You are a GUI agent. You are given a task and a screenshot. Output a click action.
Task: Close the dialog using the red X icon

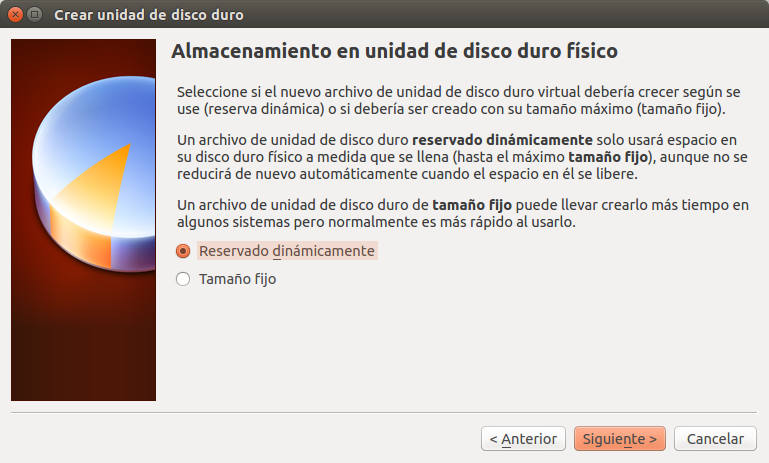pos(16,15)
